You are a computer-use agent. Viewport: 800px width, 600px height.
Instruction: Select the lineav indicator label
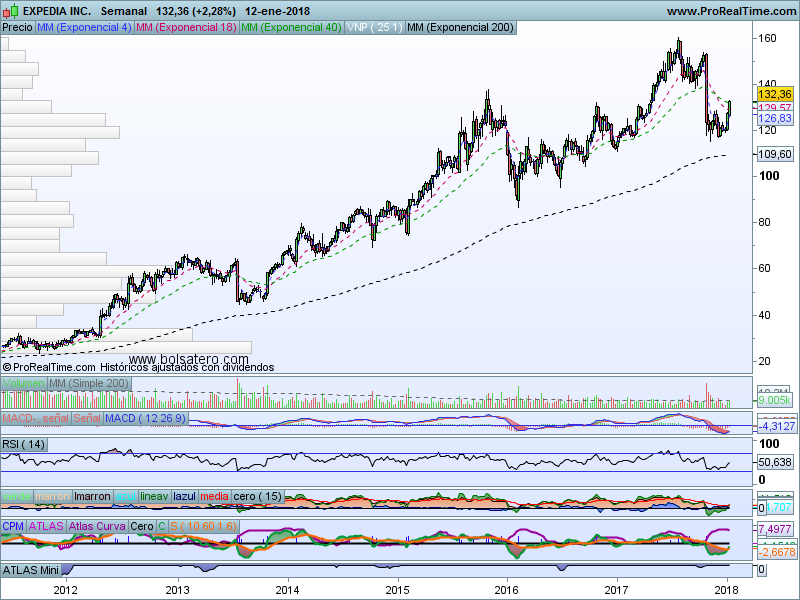(x=154, y=496)
